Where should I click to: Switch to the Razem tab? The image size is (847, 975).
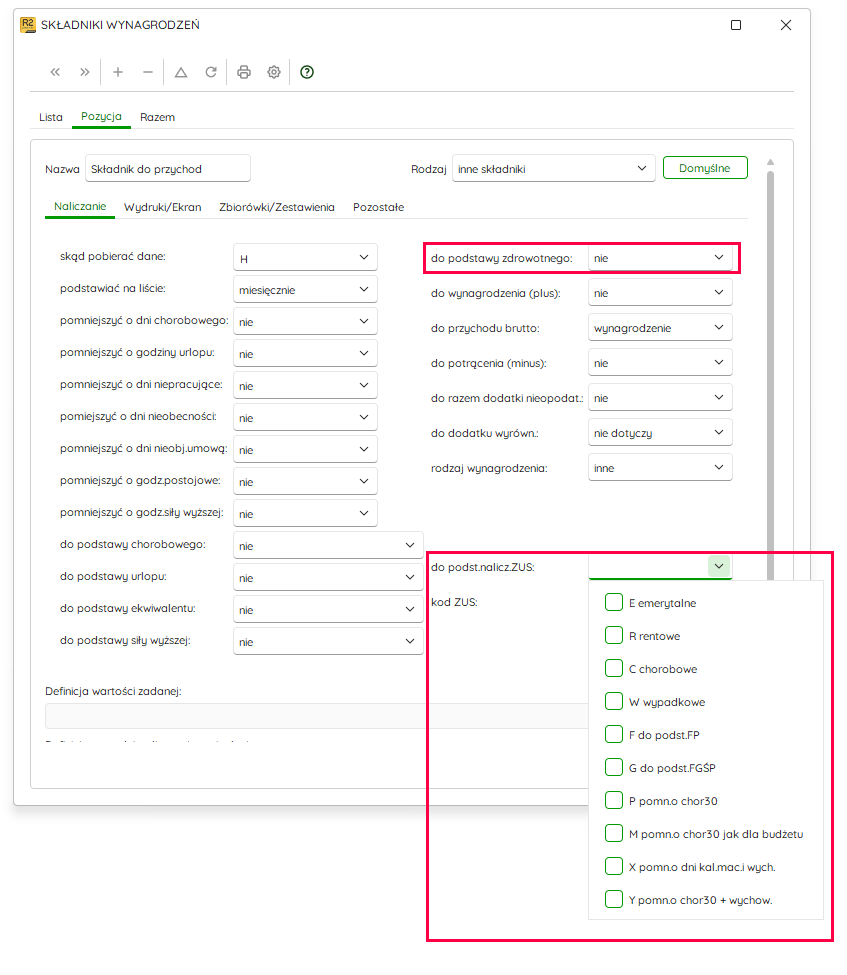point(157,117)
